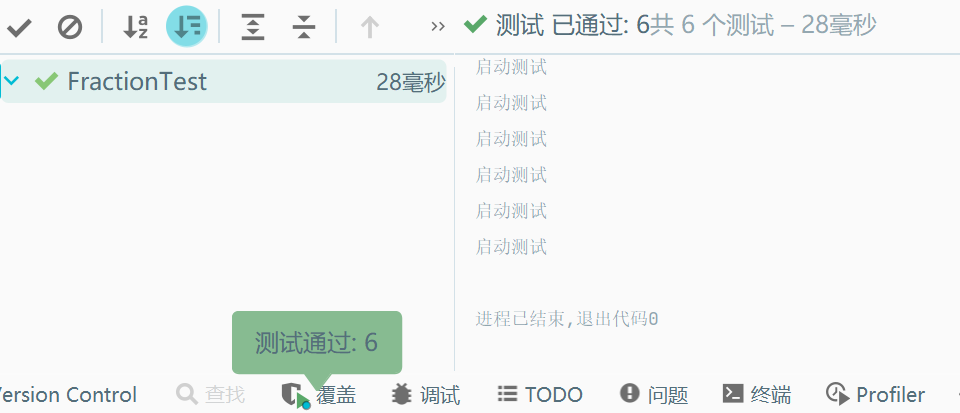Toggle sort by duration button
Screen dimensions: 960x413
click(x=187, y=26)
